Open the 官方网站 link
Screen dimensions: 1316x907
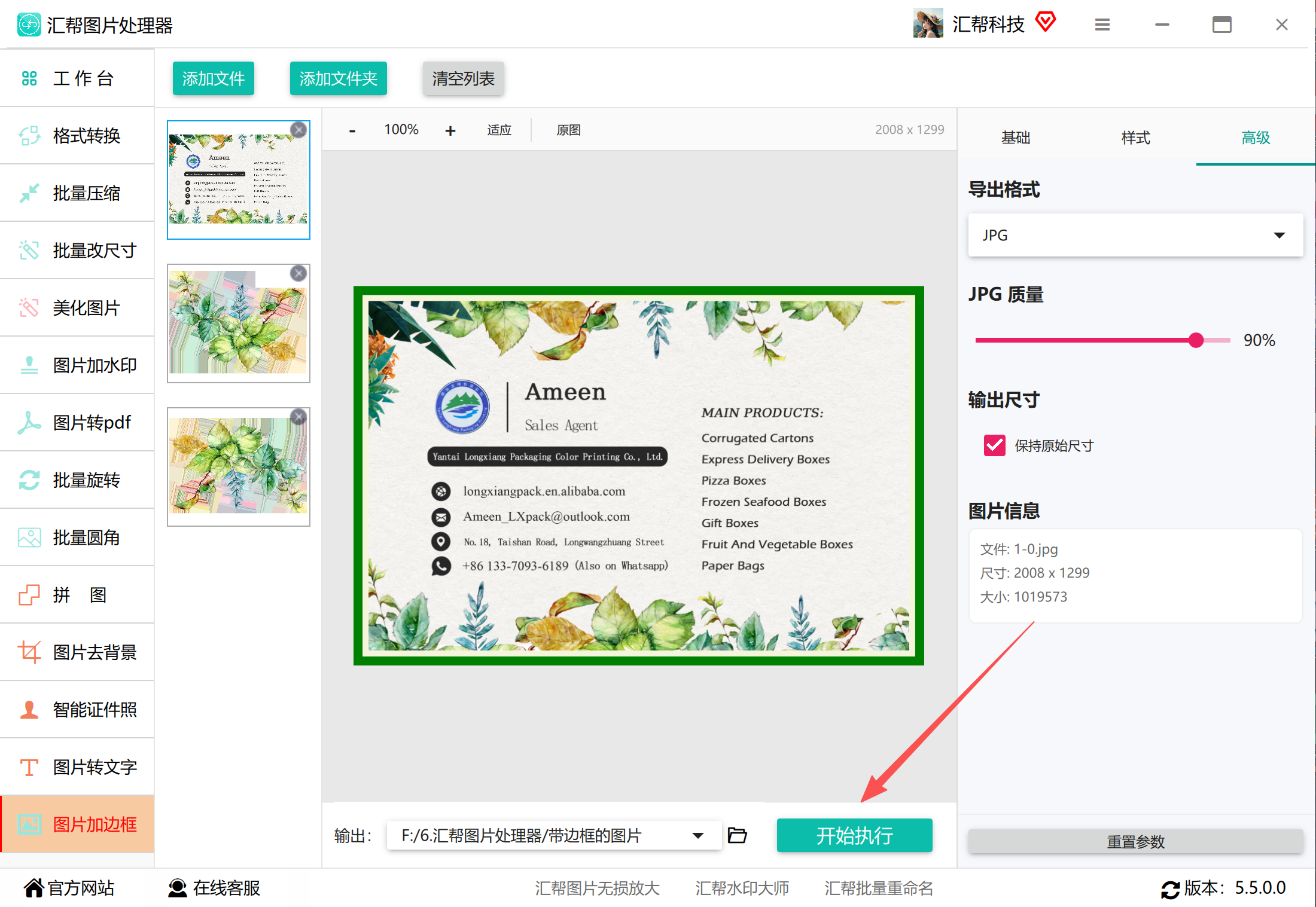(69, 888)
